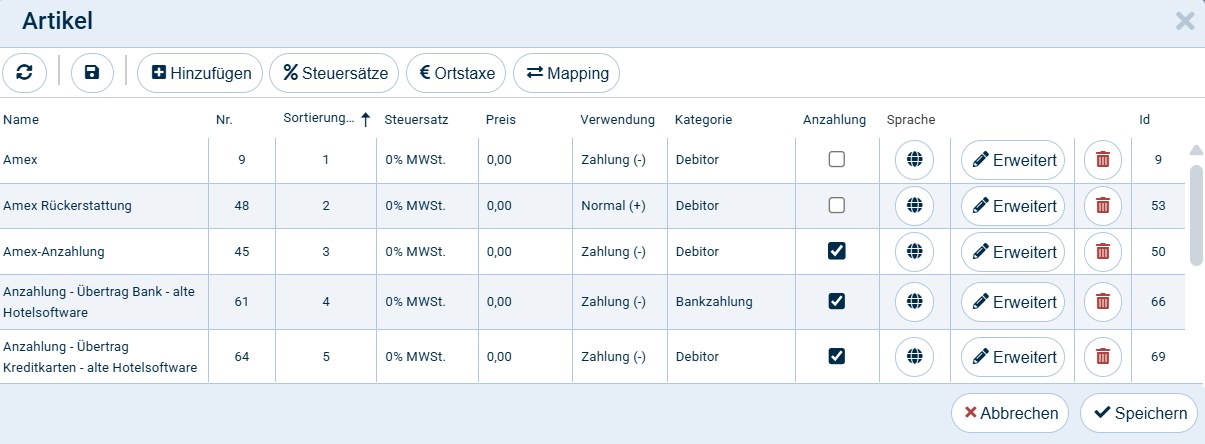
Task: Click Speichern to save changes
Action: click(x=1138, y=413)
